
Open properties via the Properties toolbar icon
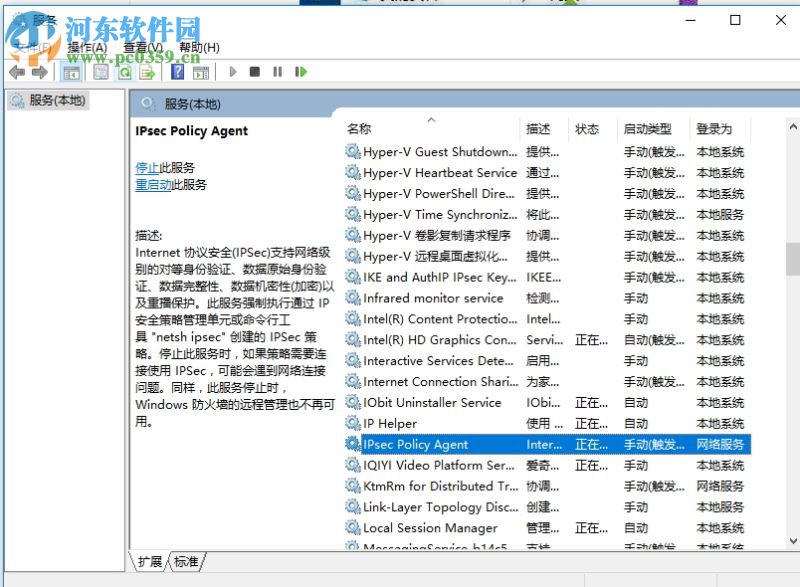[x=99, y=72]
